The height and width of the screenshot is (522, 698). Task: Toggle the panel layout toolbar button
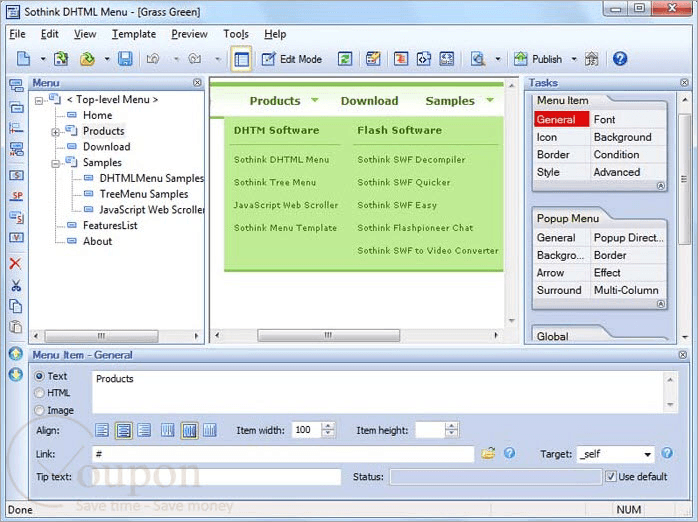click(x=241, y=59)
